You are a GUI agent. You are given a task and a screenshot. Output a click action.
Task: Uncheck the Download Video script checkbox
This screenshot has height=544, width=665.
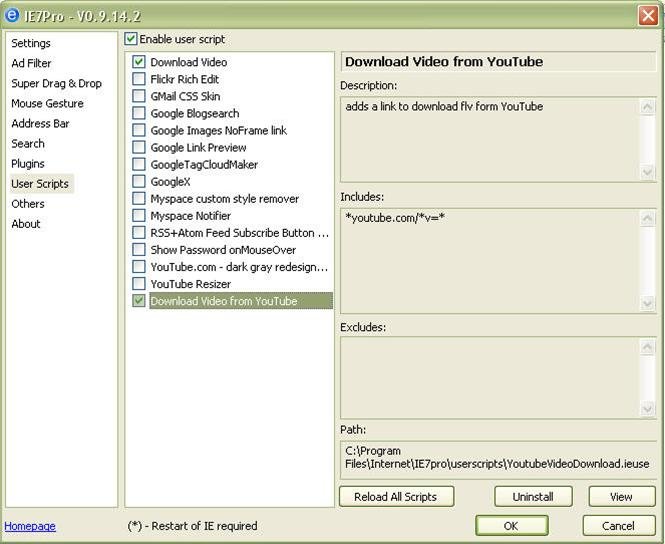pyautogui.click(x=139, y=62)
